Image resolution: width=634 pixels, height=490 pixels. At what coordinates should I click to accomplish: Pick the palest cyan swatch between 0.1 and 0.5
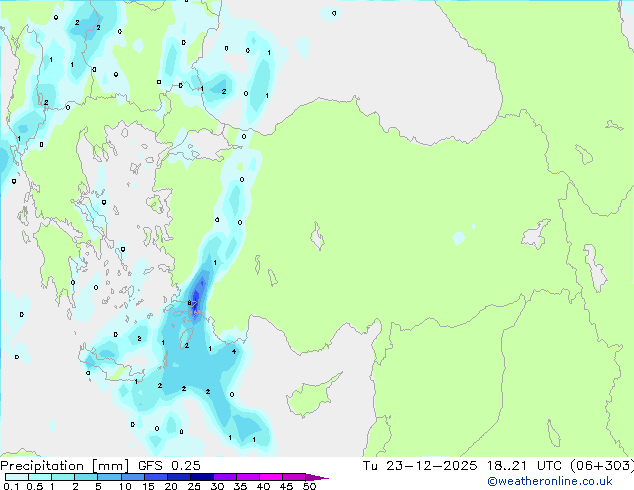coord(17,477)
